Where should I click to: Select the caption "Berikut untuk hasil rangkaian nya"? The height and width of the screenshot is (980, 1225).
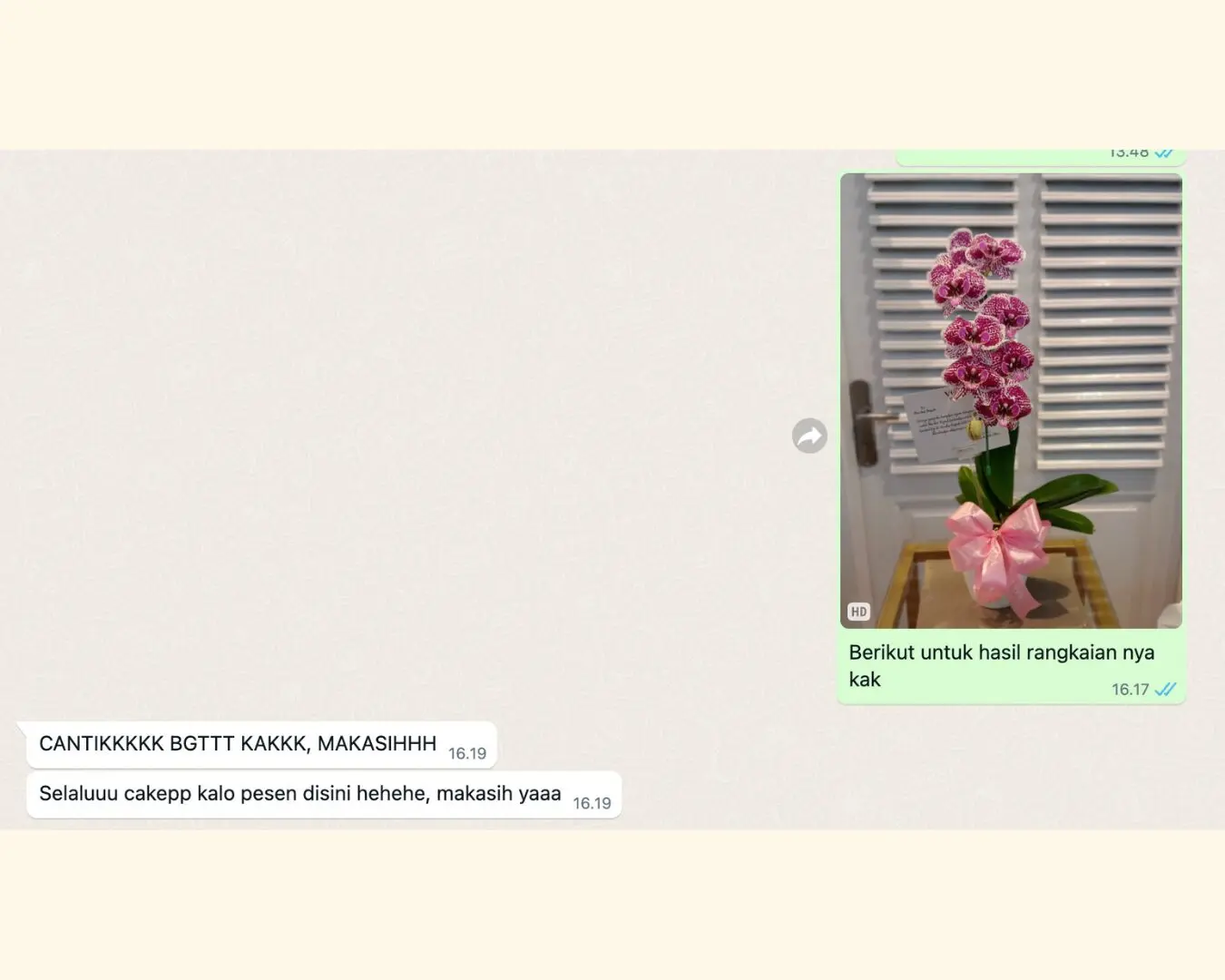(1001, 652)
